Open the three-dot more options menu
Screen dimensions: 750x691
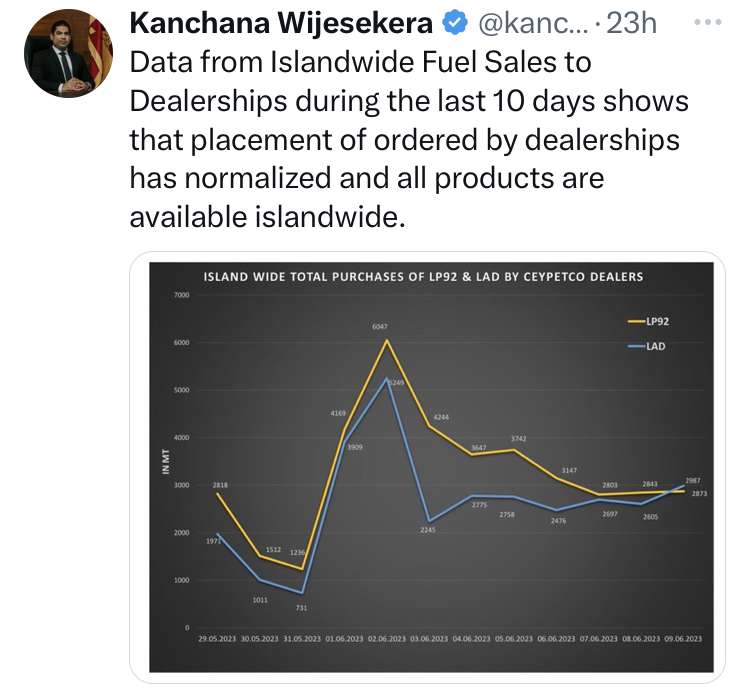707,22
